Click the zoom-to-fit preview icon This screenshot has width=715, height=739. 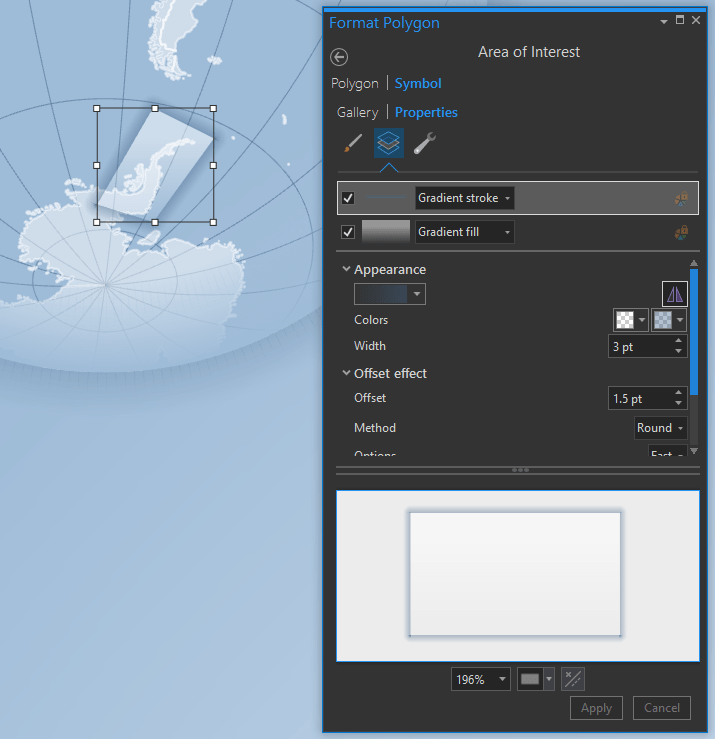[573, 679]
